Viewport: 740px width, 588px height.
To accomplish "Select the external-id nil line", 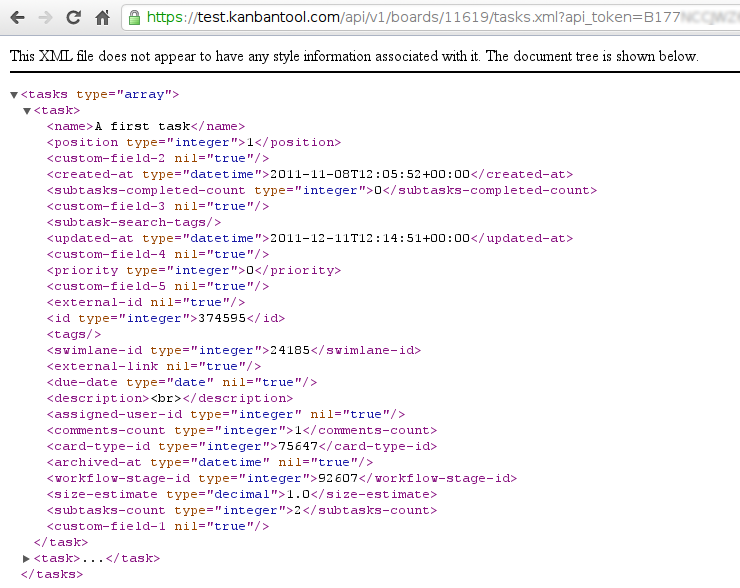I will click(146, 303).
